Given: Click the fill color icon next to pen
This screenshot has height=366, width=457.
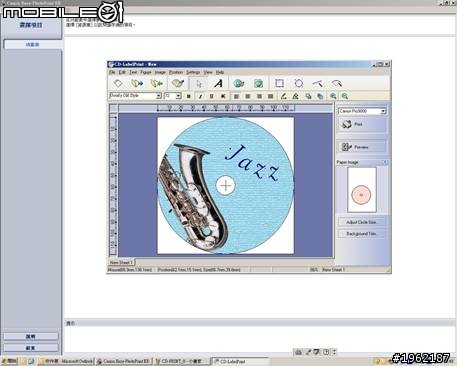Looking at the screenshot, I should (x=295, y=96).
